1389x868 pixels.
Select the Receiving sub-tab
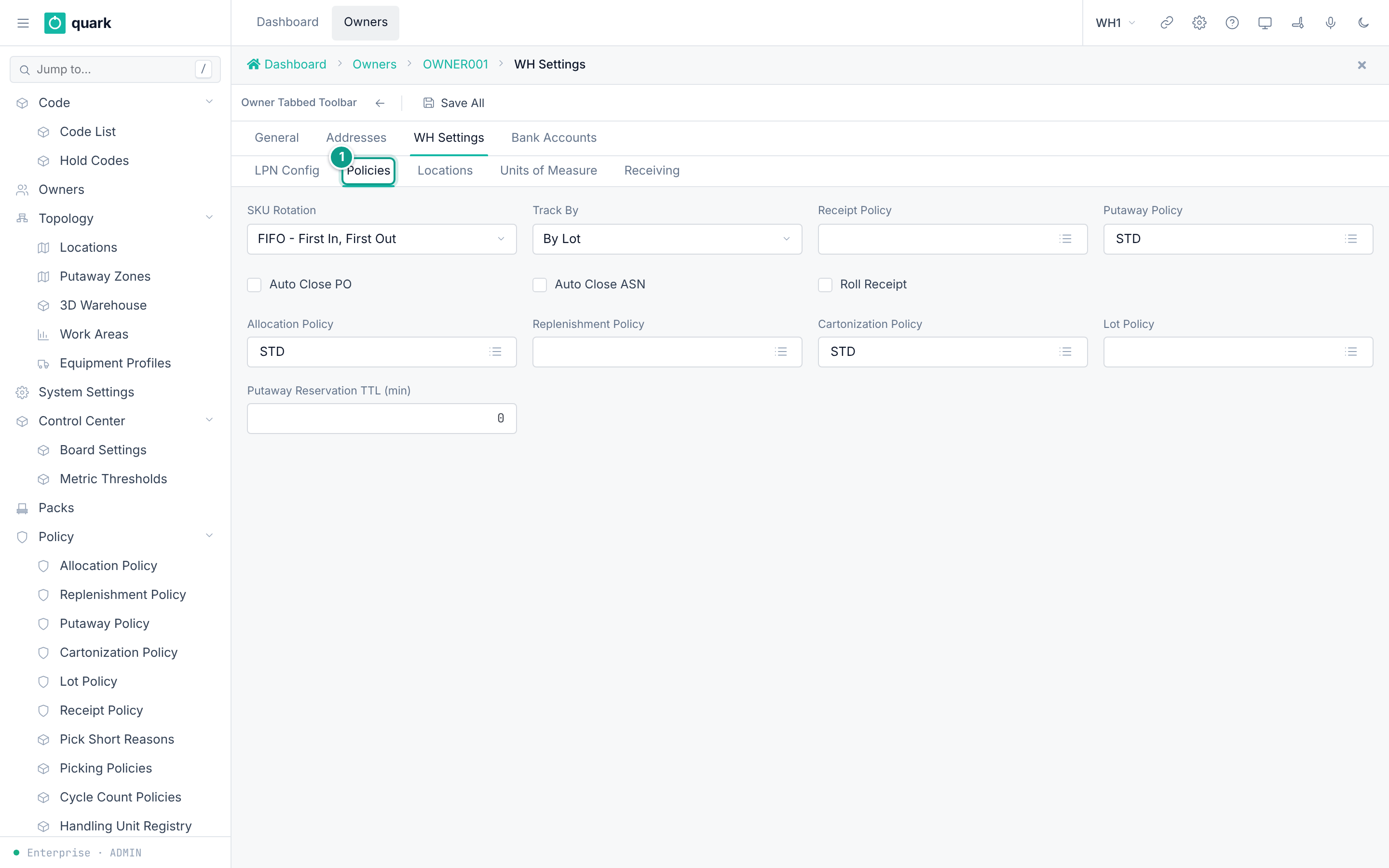[652, 171]
